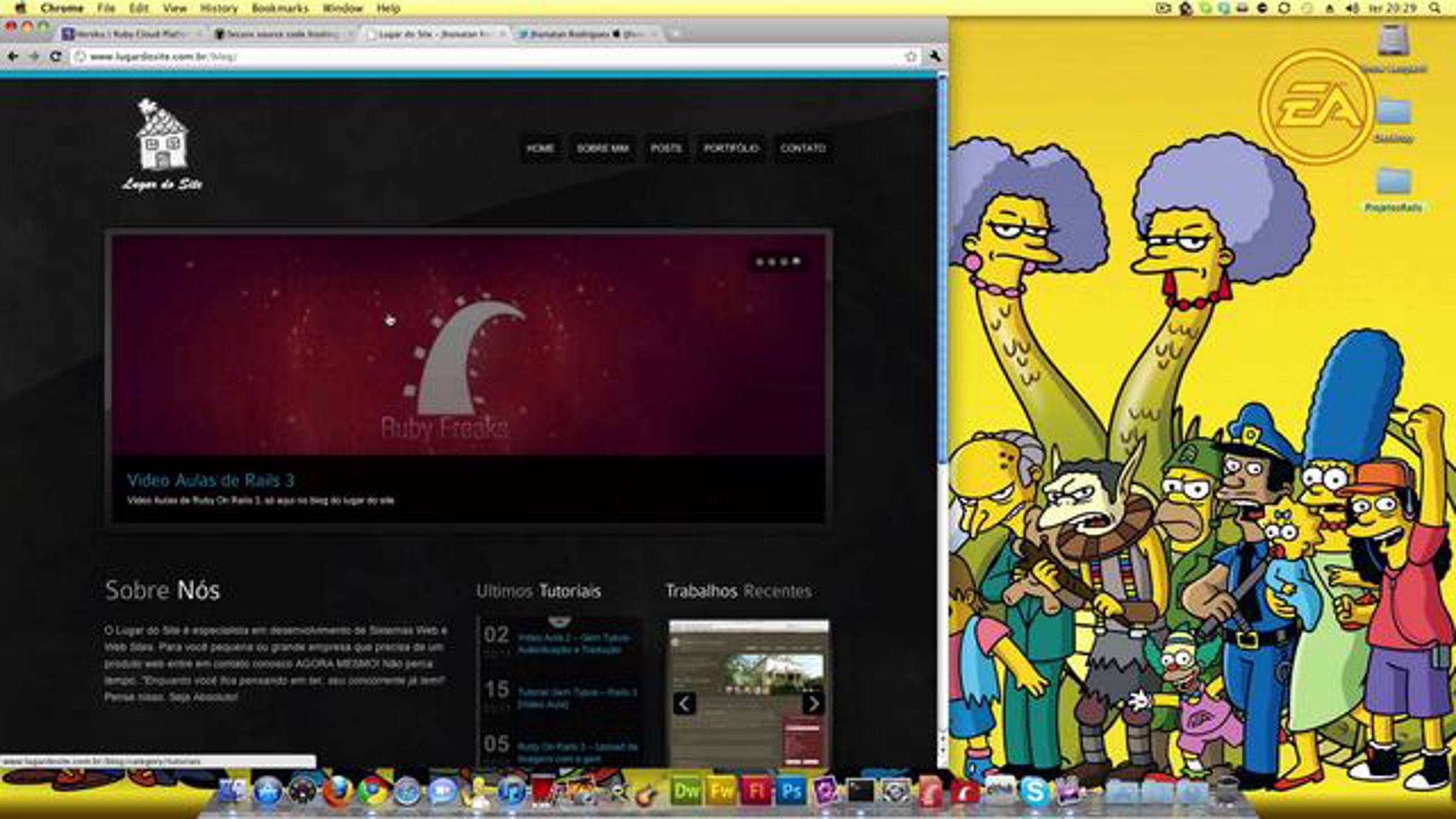Click the menu bar clock
This screenshot has height=819, width=1456.
(x=1393, y=8)
